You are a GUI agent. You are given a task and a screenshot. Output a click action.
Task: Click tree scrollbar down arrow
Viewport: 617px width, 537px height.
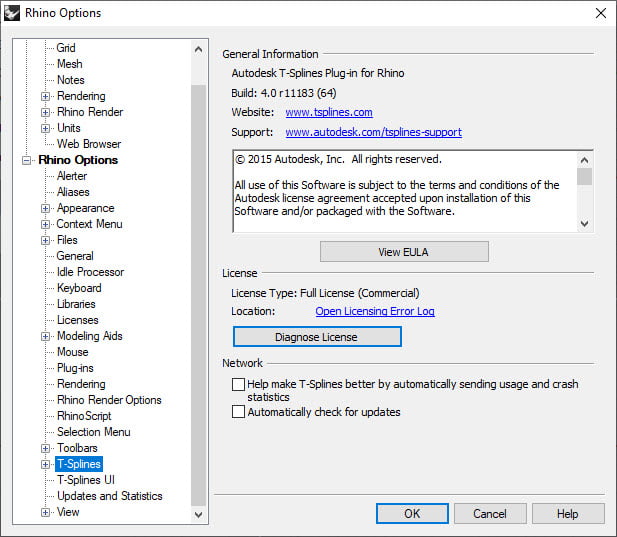coord(198,514)
